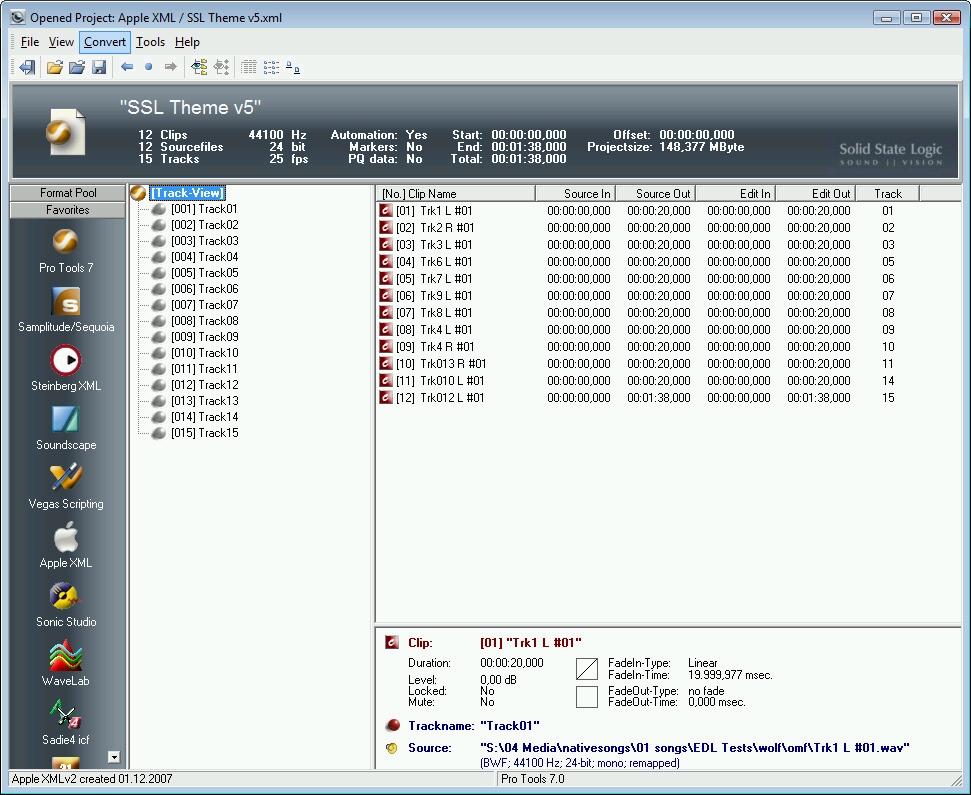Screen dimensions: 971x795
Task: Switch to the small list view icon
Action: [x=271, y=67]
